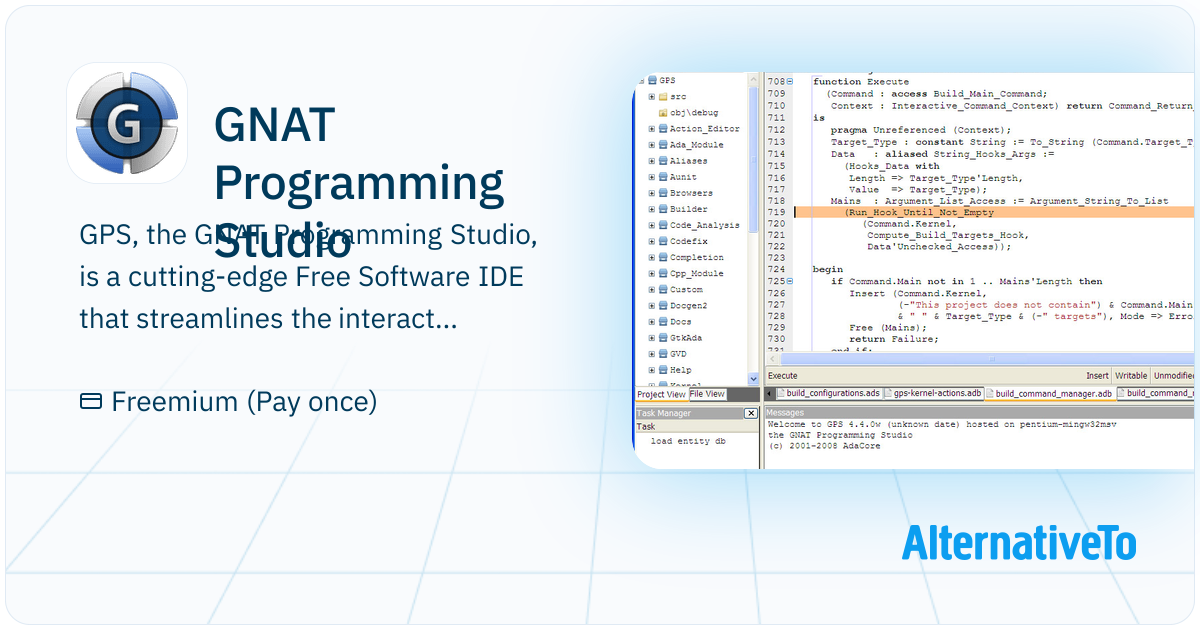Click the Unmodified status bar indicator
Image resolution: width=1200 pixels, height=630 pixels.
point(1174,376)
